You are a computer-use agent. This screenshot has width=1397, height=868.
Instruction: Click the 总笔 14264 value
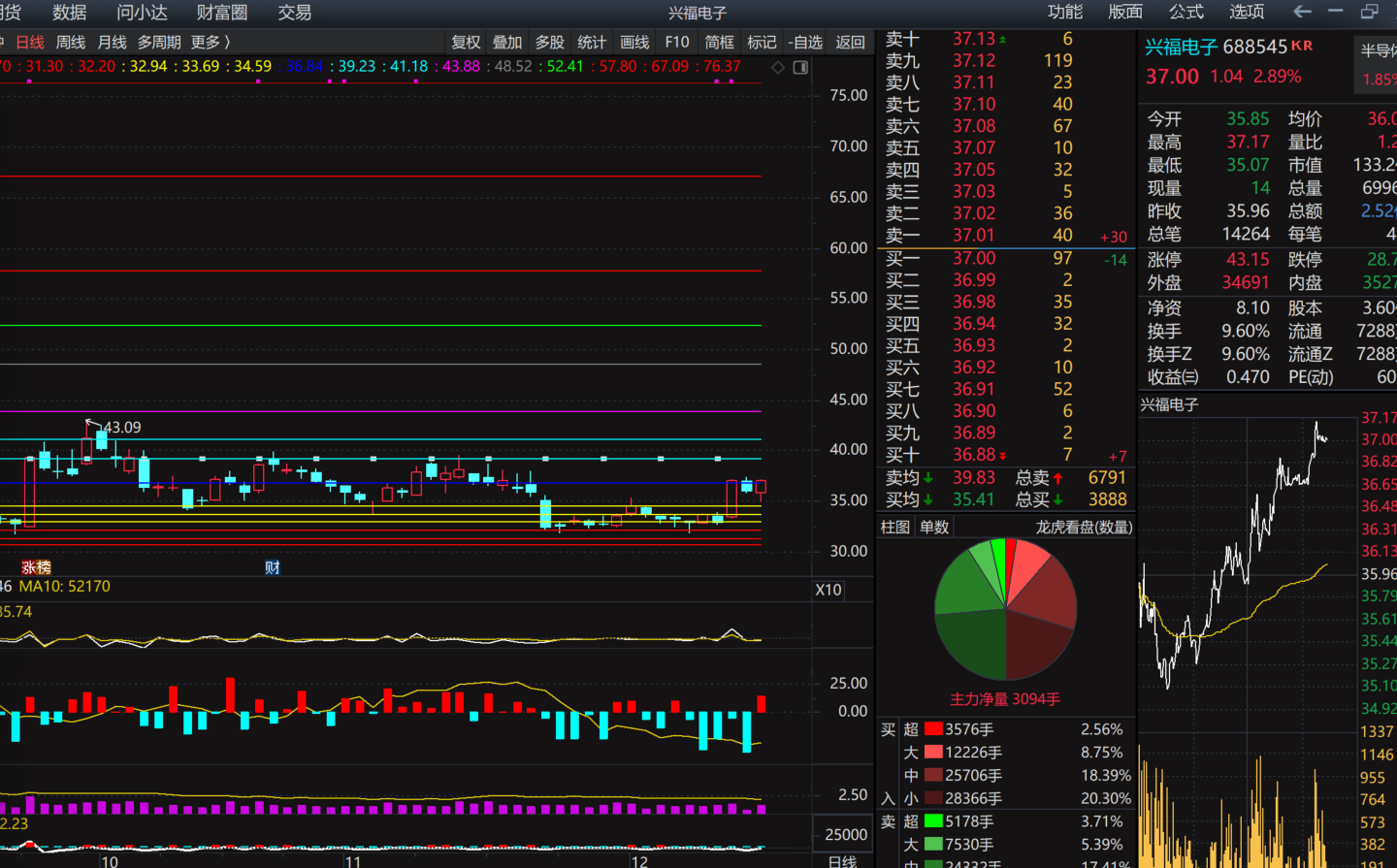point(1246,235)
